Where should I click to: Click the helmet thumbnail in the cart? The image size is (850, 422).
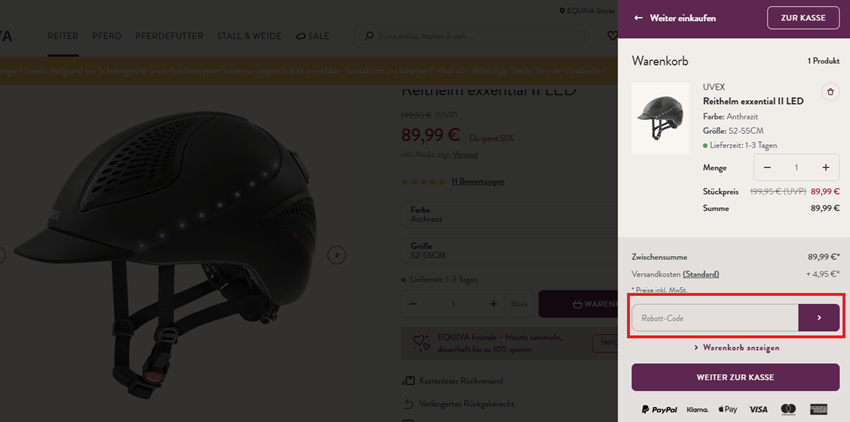(660, 117)
